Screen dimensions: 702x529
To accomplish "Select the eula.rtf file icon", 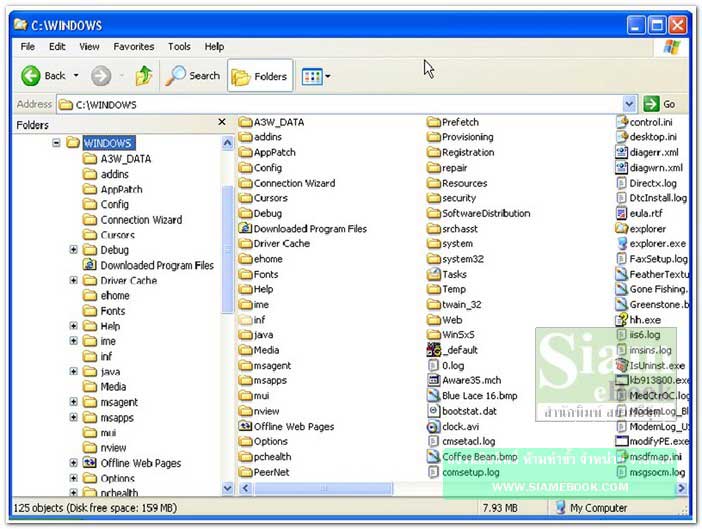I will click(x=622, y=213).
